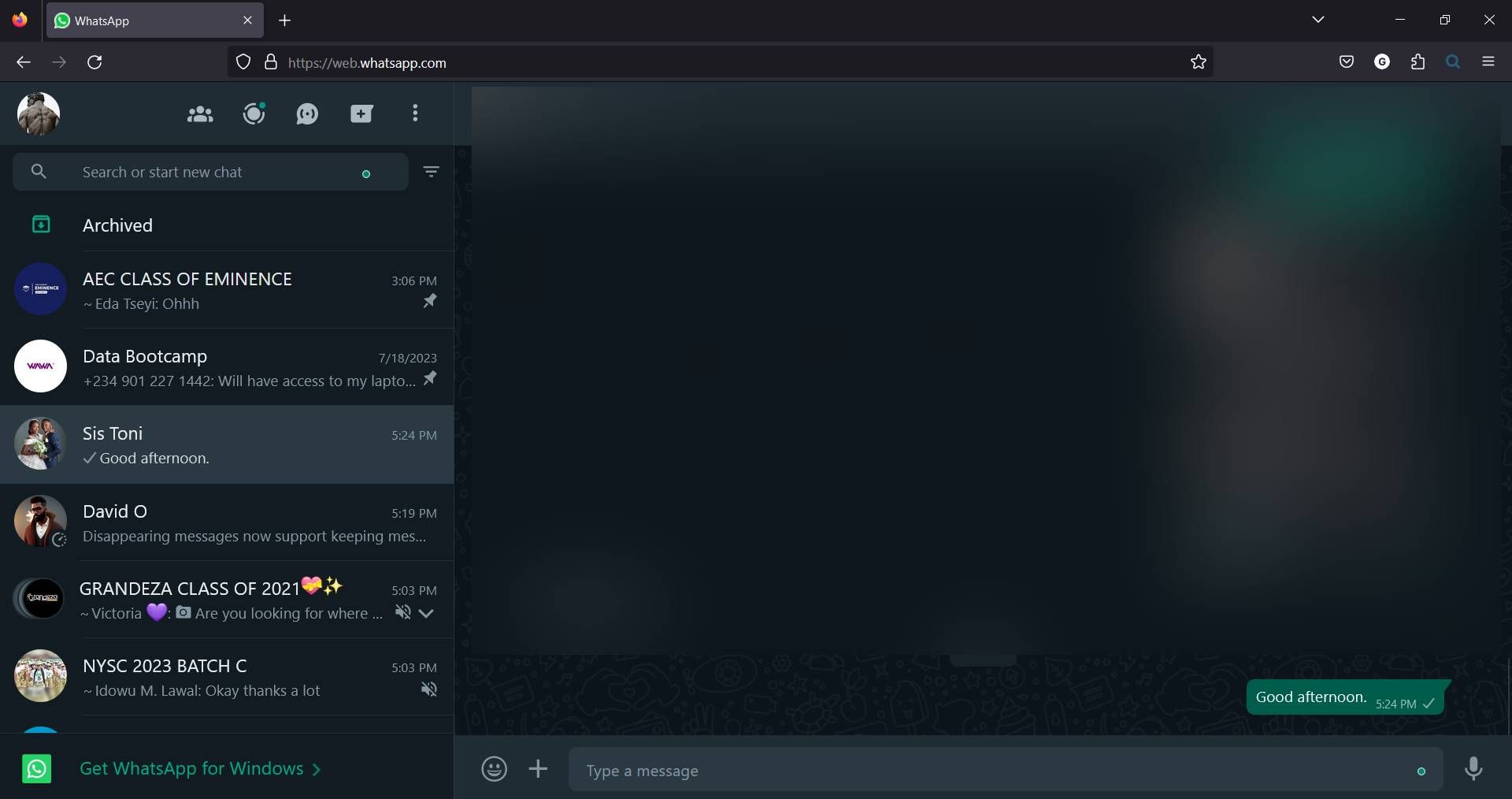Bookmark this page with the star
The height and width of the screenshot is (799, 1512).
pyautogui.click(x=1198, y=62)
